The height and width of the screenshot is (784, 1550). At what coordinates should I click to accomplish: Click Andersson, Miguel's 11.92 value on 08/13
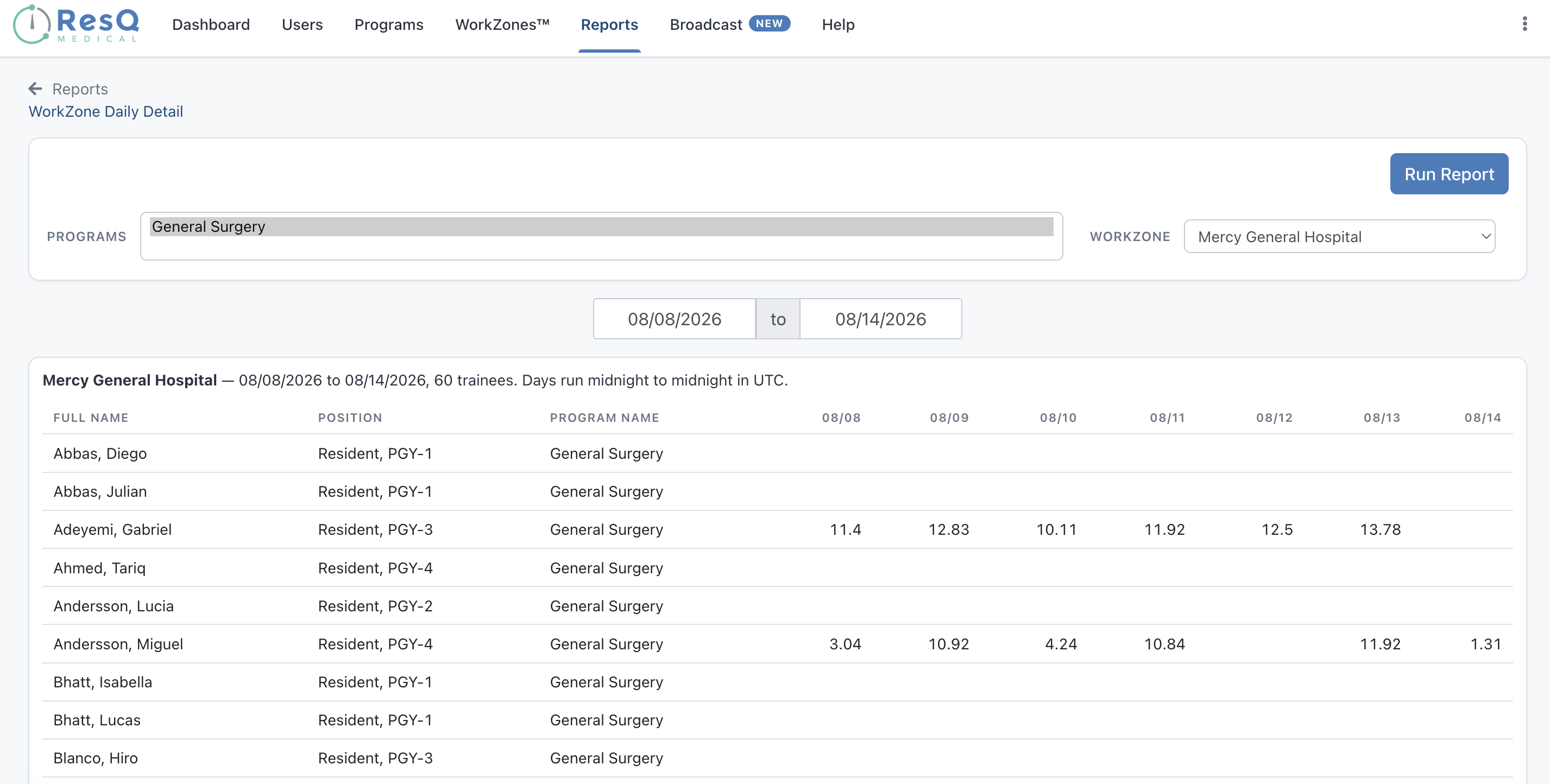[1381, 644]
